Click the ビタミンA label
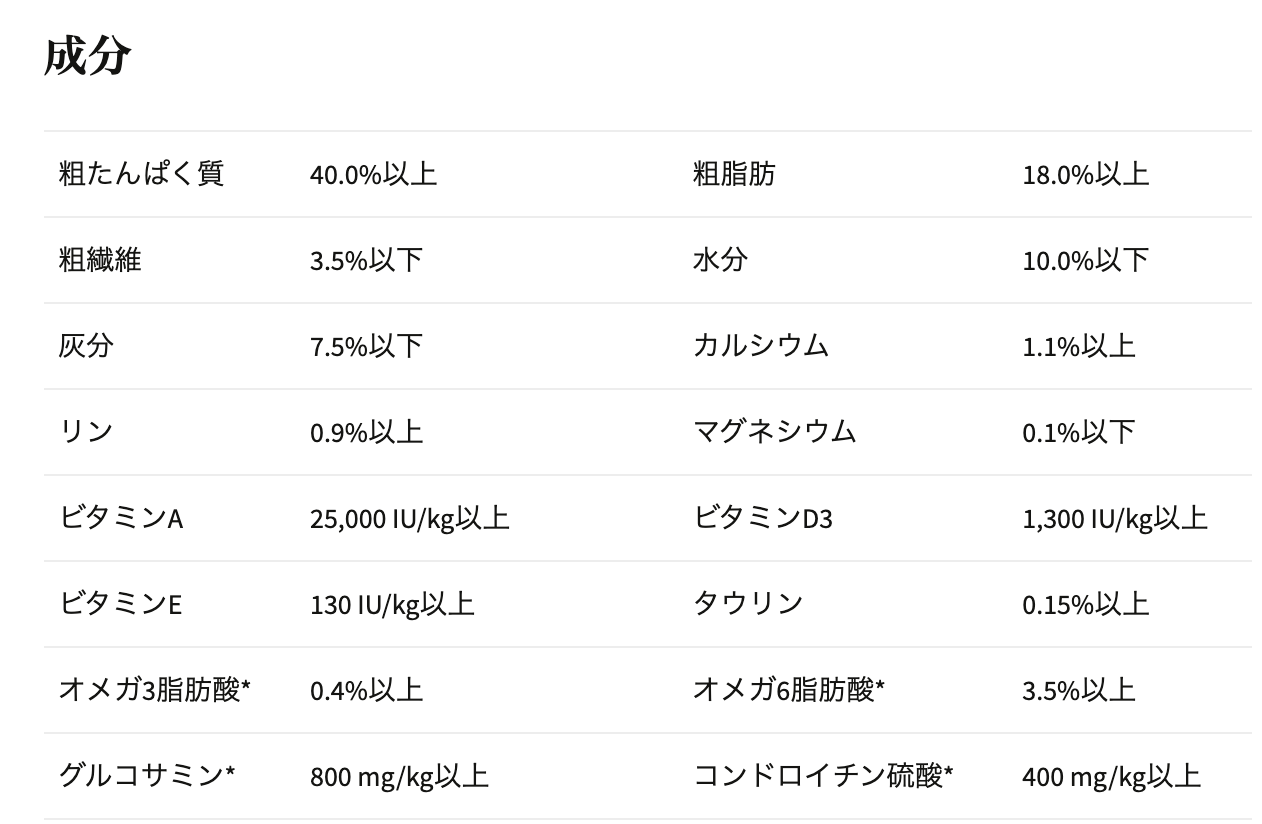This screenshot has height=824, width=1262. click(x=121, y=518)
